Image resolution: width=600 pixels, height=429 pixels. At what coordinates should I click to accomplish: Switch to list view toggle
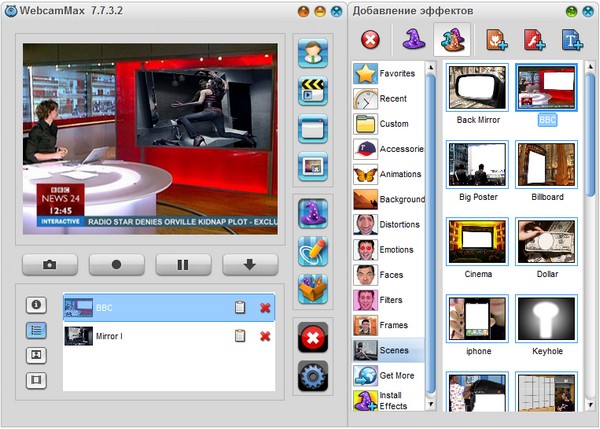tap(36, 329)
